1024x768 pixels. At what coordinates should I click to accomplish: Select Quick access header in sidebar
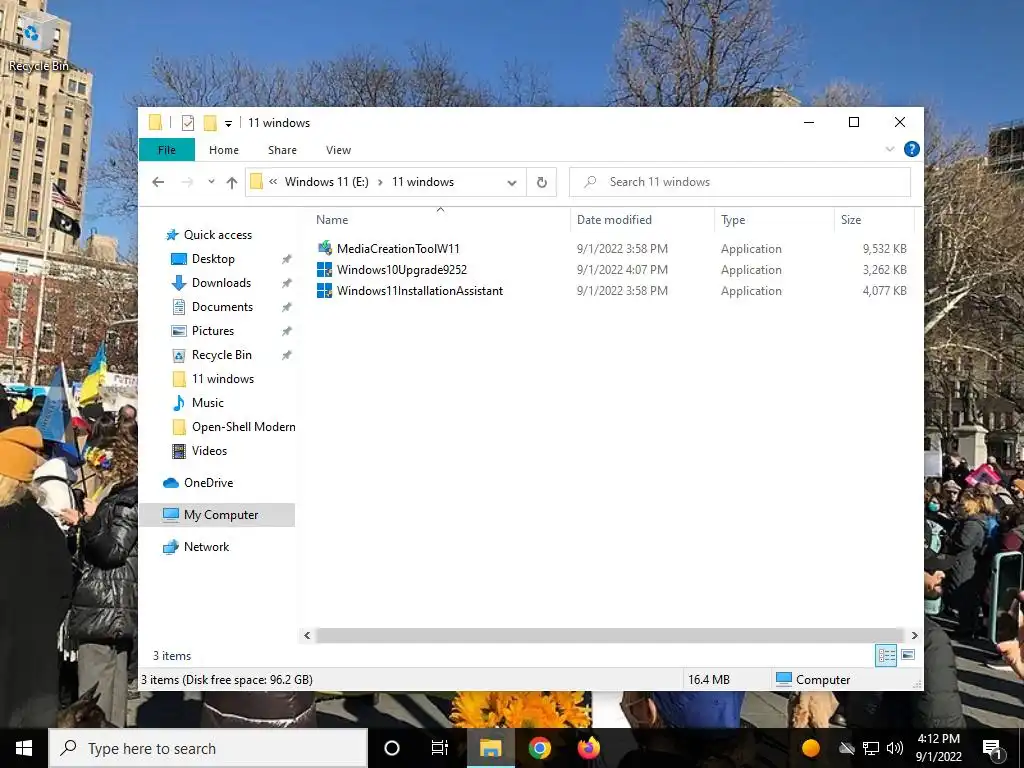coord(217,234)
